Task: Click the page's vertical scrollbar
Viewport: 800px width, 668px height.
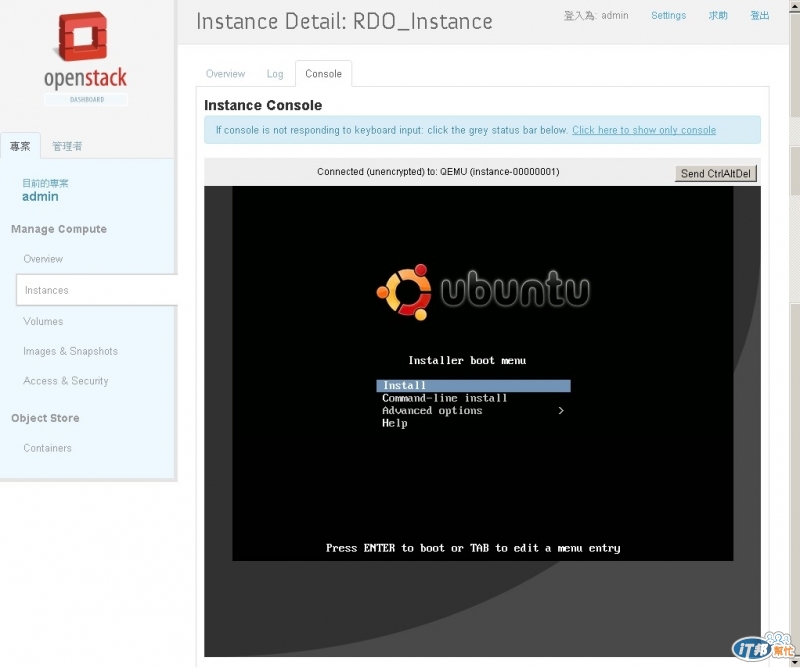Action: pyautogui.click(x=795, y=334)
